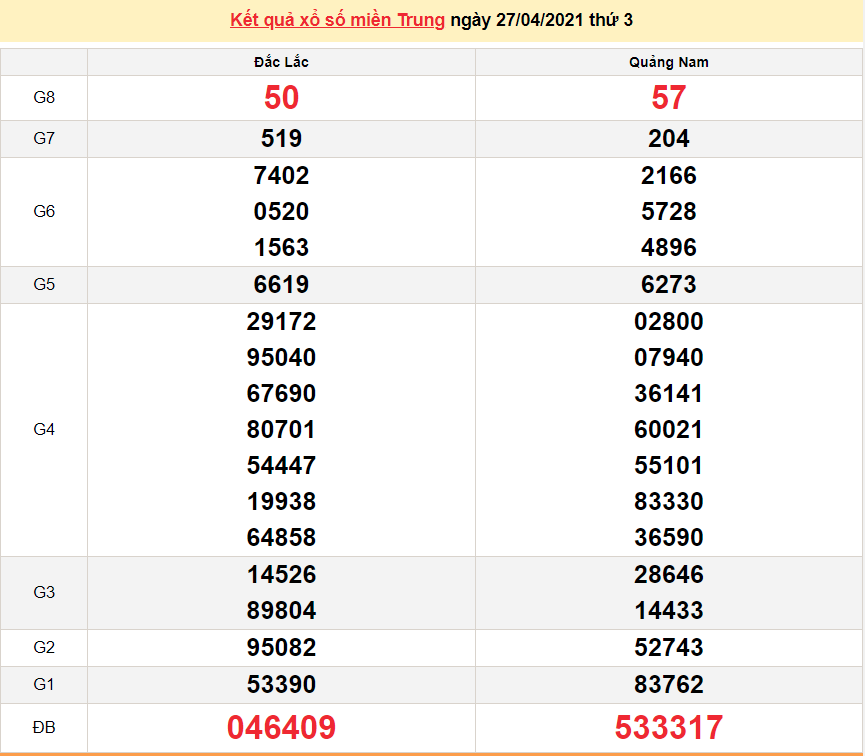Viewport: 865px width, 756px height.
Task: Select the G5 row label
Action: coord(44,285)
